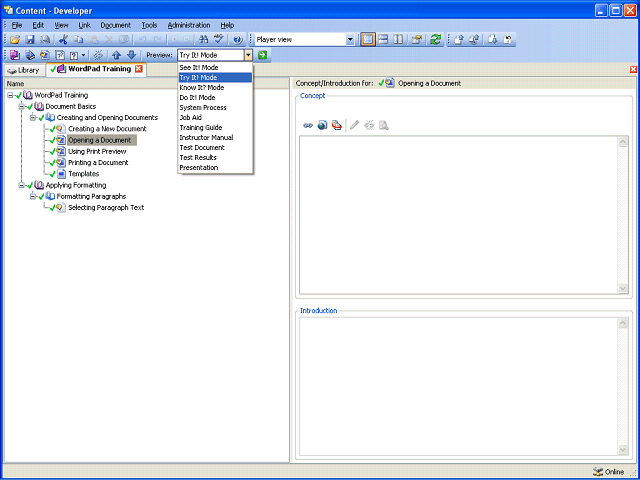The height and width of the screenshot is (480, 640).
Task: Select Training Guide output option
Action: click(x=216, y=128)
